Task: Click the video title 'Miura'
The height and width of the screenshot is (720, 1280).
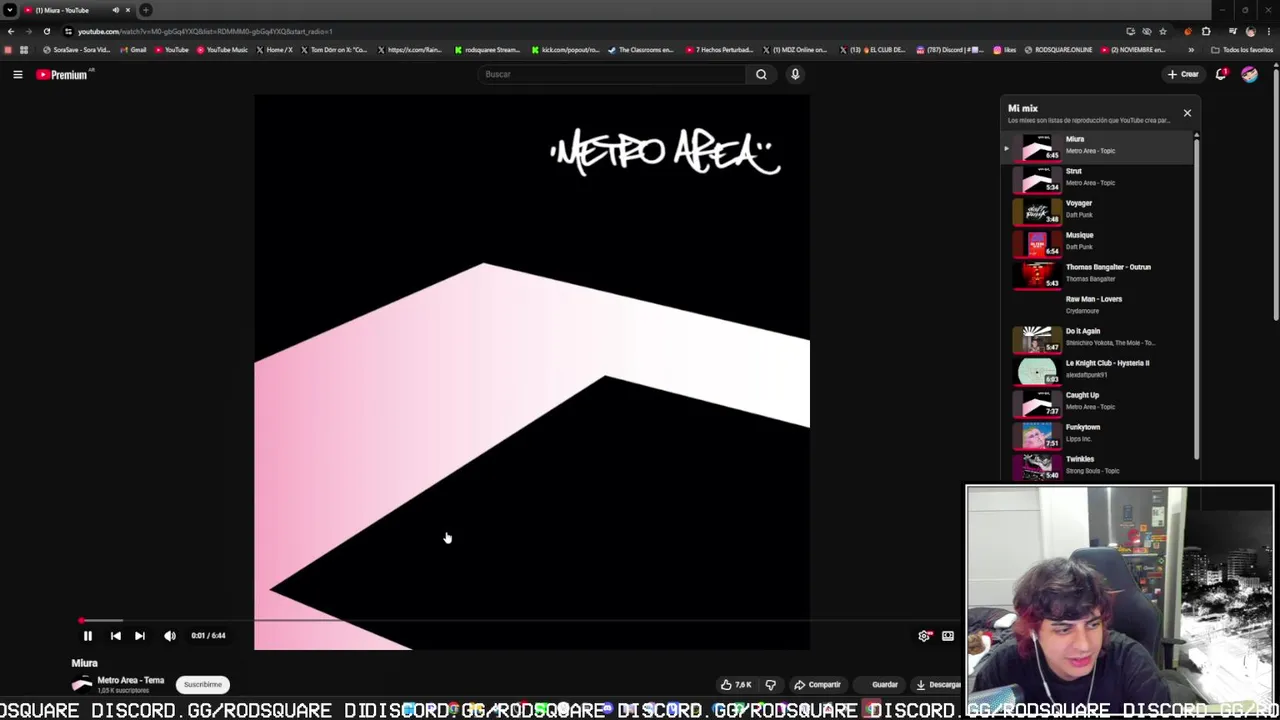Action: point(84,663)
